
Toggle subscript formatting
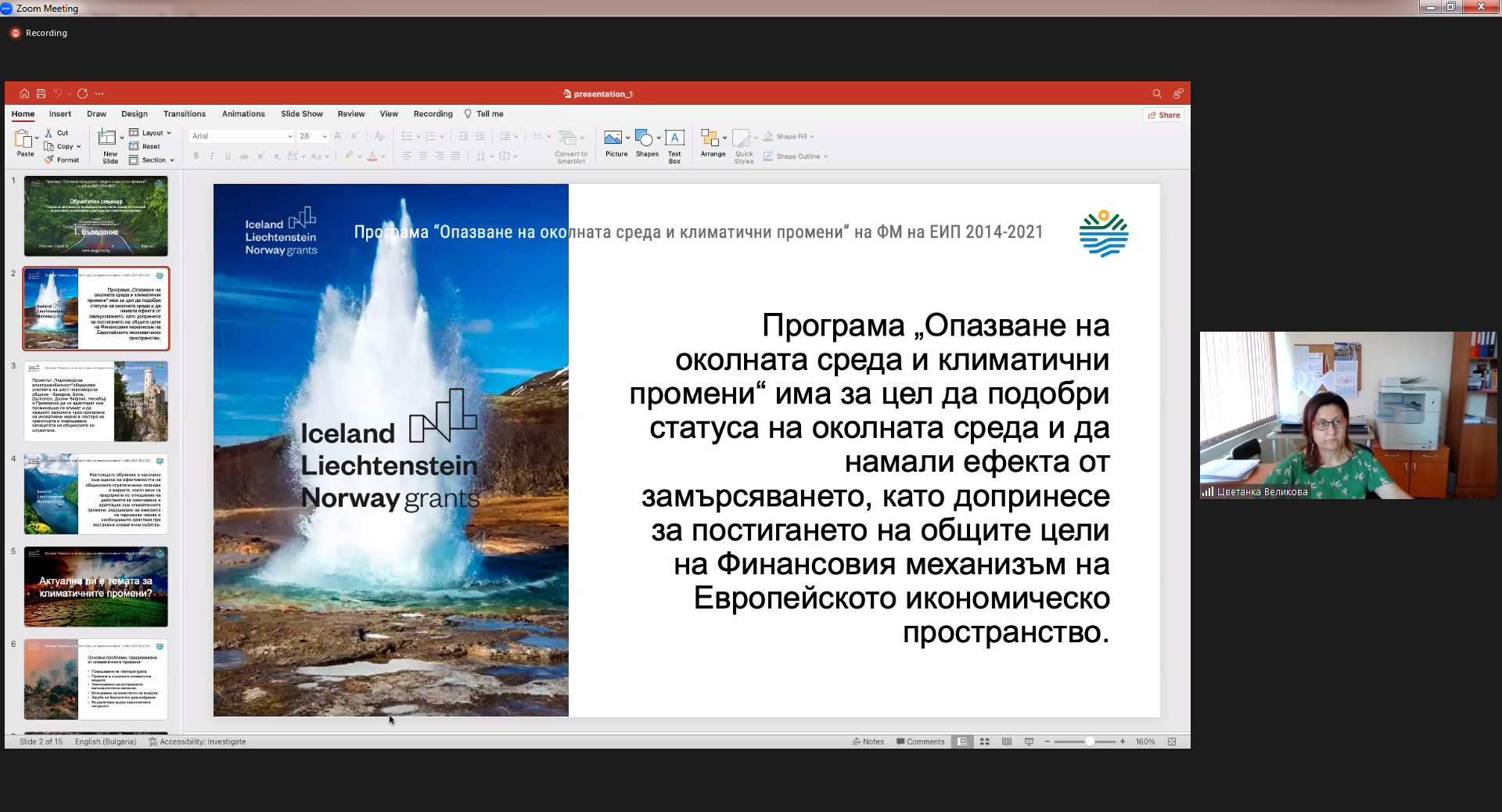coord(277,156)
